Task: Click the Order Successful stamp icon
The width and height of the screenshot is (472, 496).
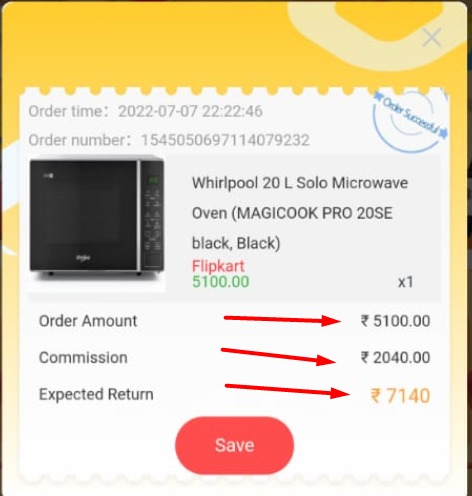Action: [410, 121]
